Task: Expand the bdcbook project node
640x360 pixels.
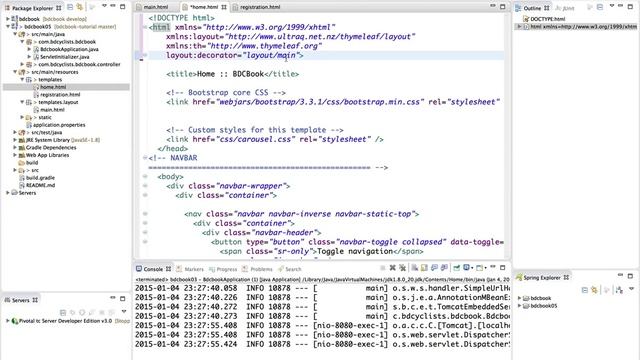Action: coord(8,19)
